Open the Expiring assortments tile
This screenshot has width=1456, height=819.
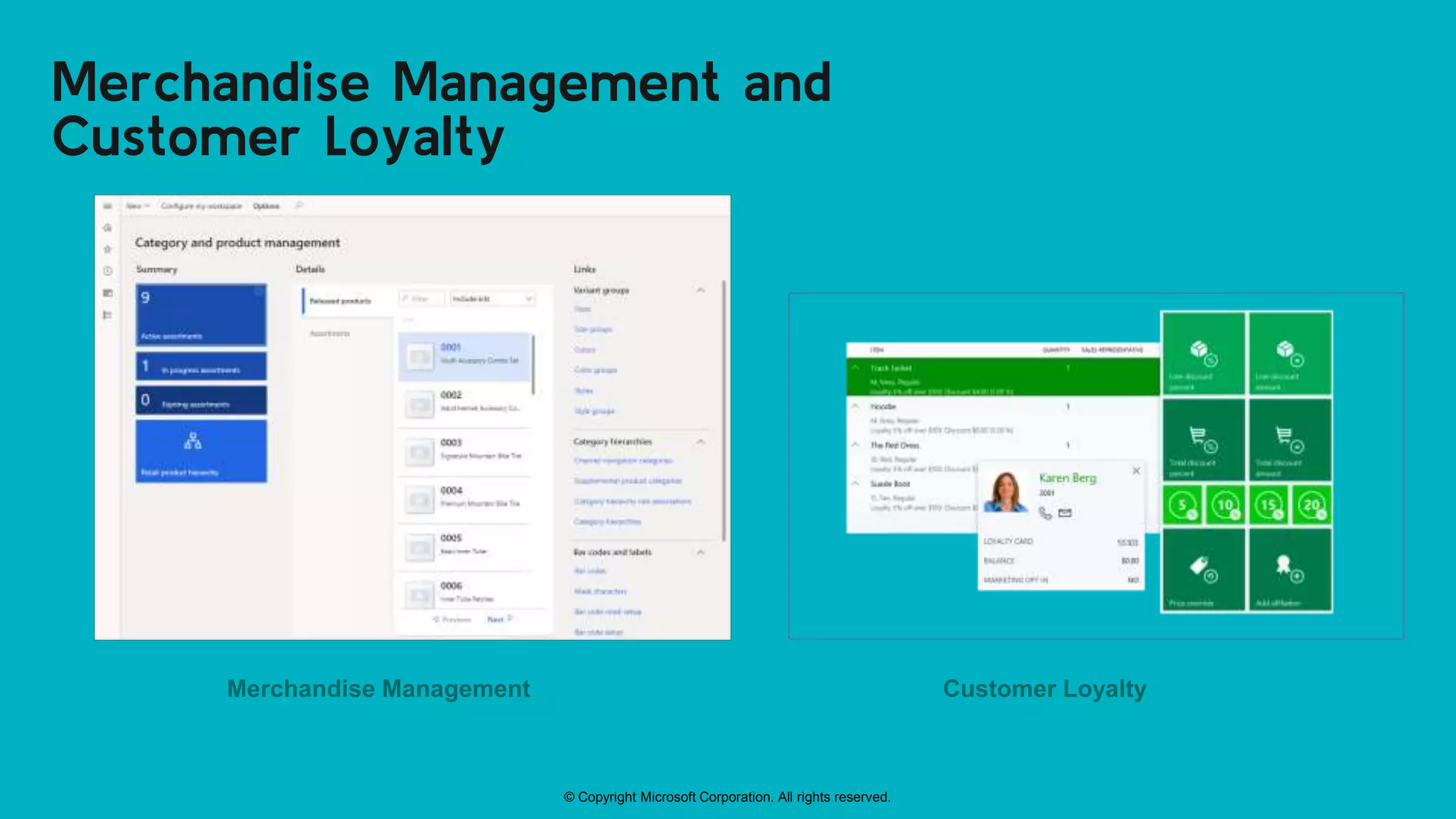[201, 400]
